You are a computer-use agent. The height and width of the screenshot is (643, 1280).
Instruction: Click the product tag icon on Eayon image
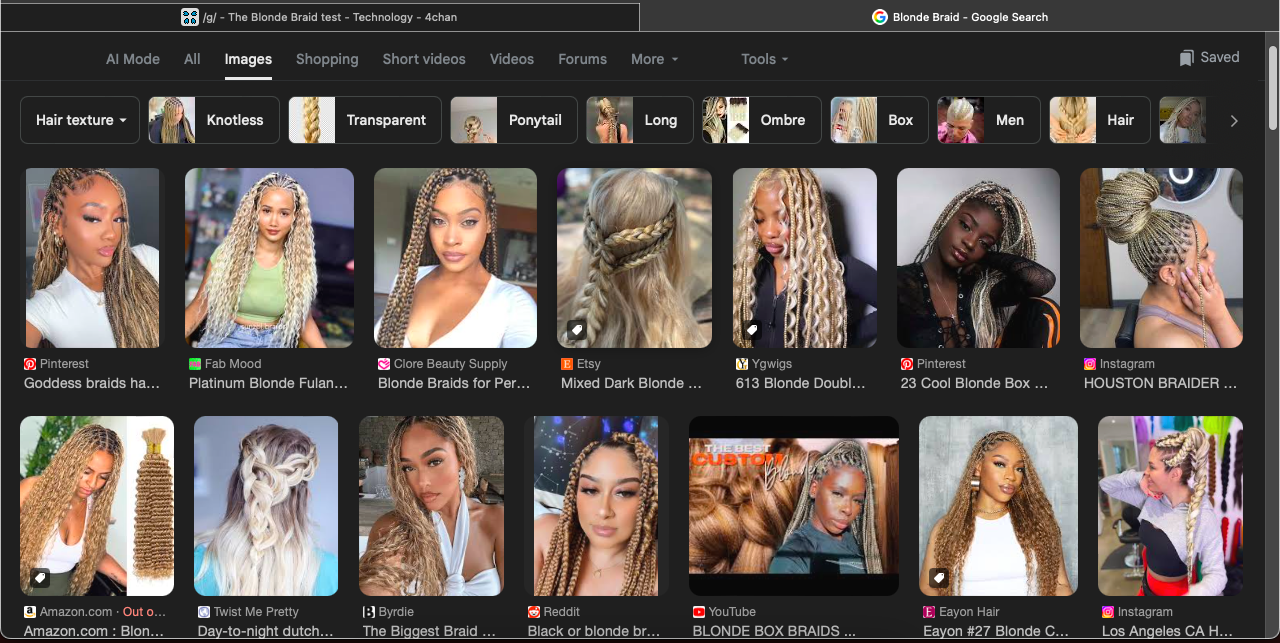coord(939,577)
